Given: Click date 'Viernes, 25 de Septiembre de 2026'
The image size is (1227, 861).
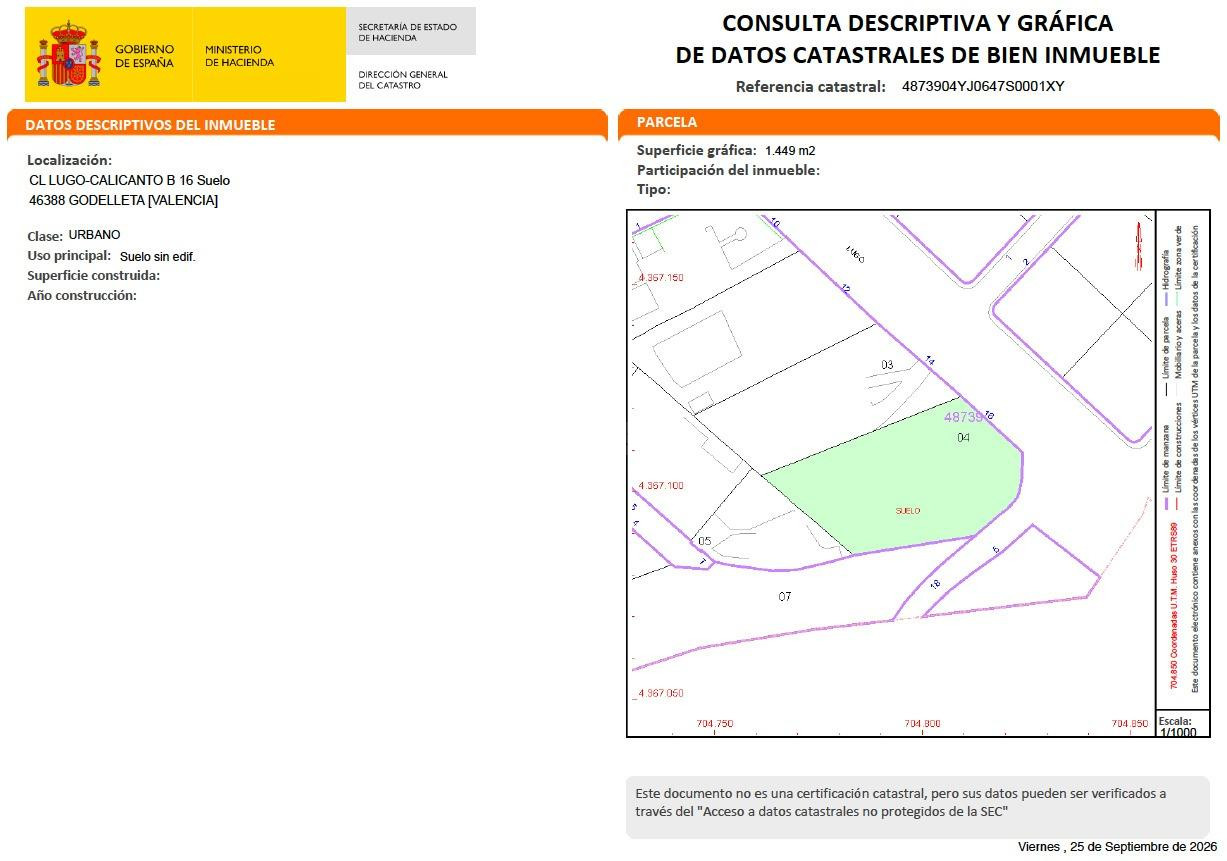Looking at the screenshot, I should point(1117,847).
